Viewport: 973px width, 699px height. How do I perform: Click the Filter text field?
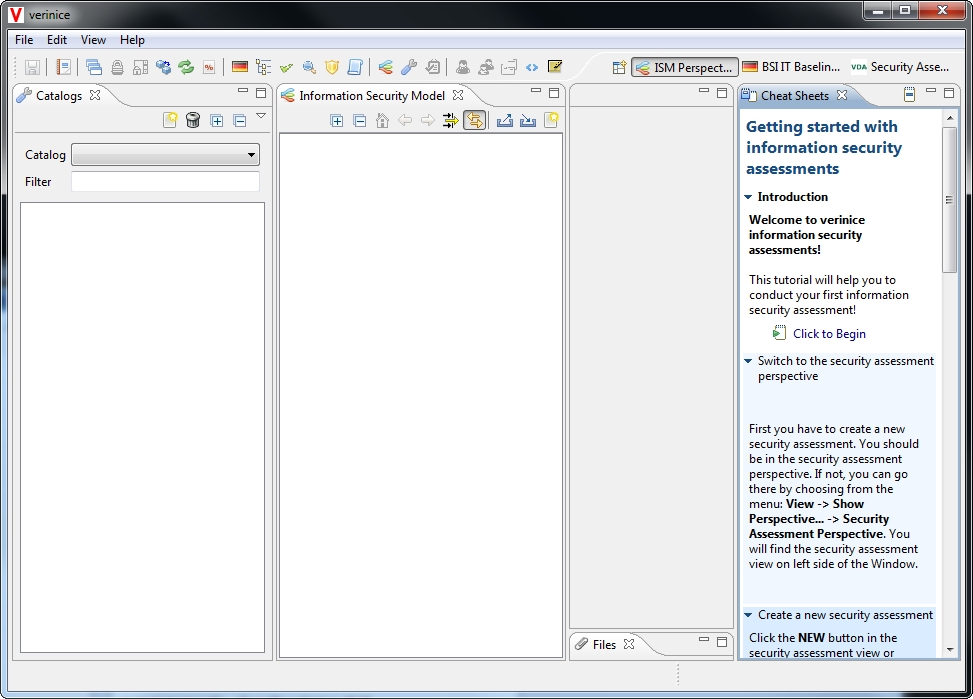coord(165,182)
